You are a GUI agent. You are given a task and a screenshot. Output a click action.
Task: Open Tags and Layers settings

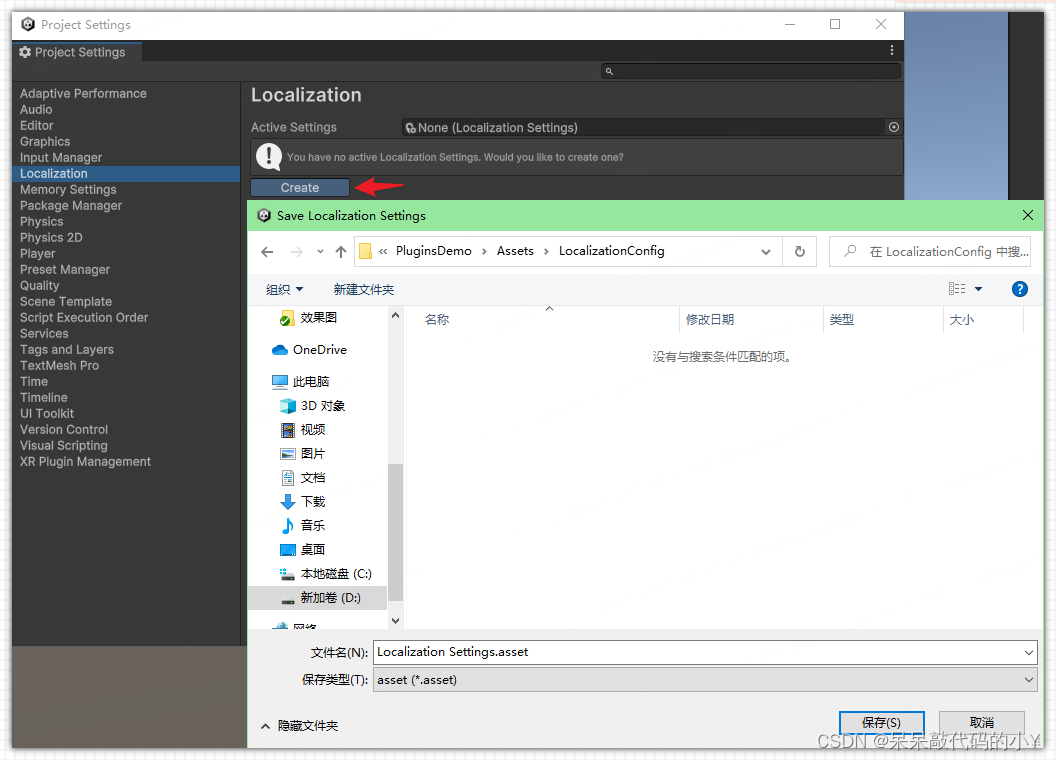click(67, 350)
